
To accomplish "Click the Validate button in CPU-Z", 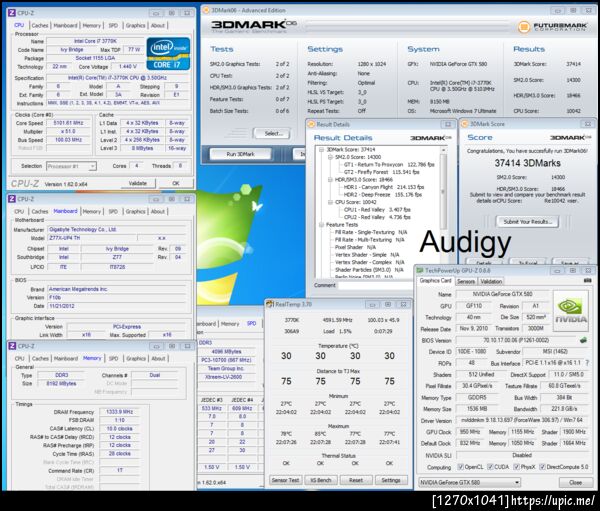I will (138, 183).
